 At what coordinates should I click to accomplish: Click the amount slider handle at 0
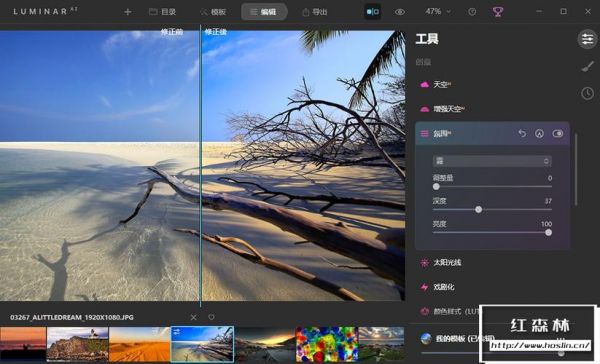(x=436, y=187)
